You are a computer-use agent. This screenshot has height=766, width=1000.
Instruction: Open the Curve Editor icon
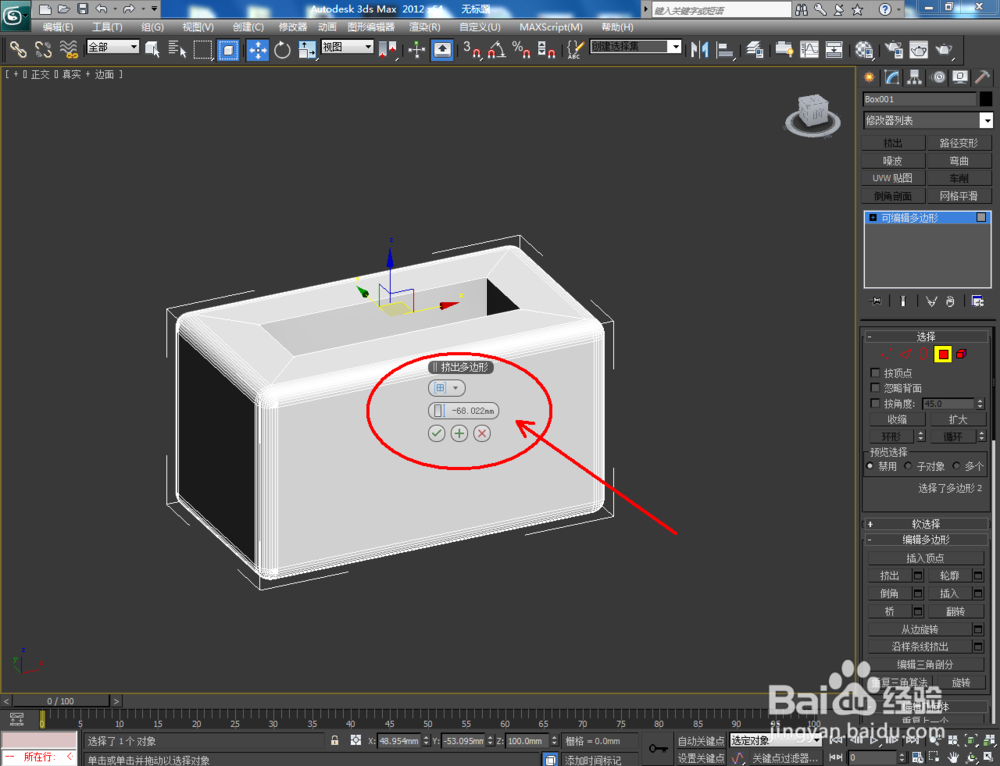pos(809,49)
